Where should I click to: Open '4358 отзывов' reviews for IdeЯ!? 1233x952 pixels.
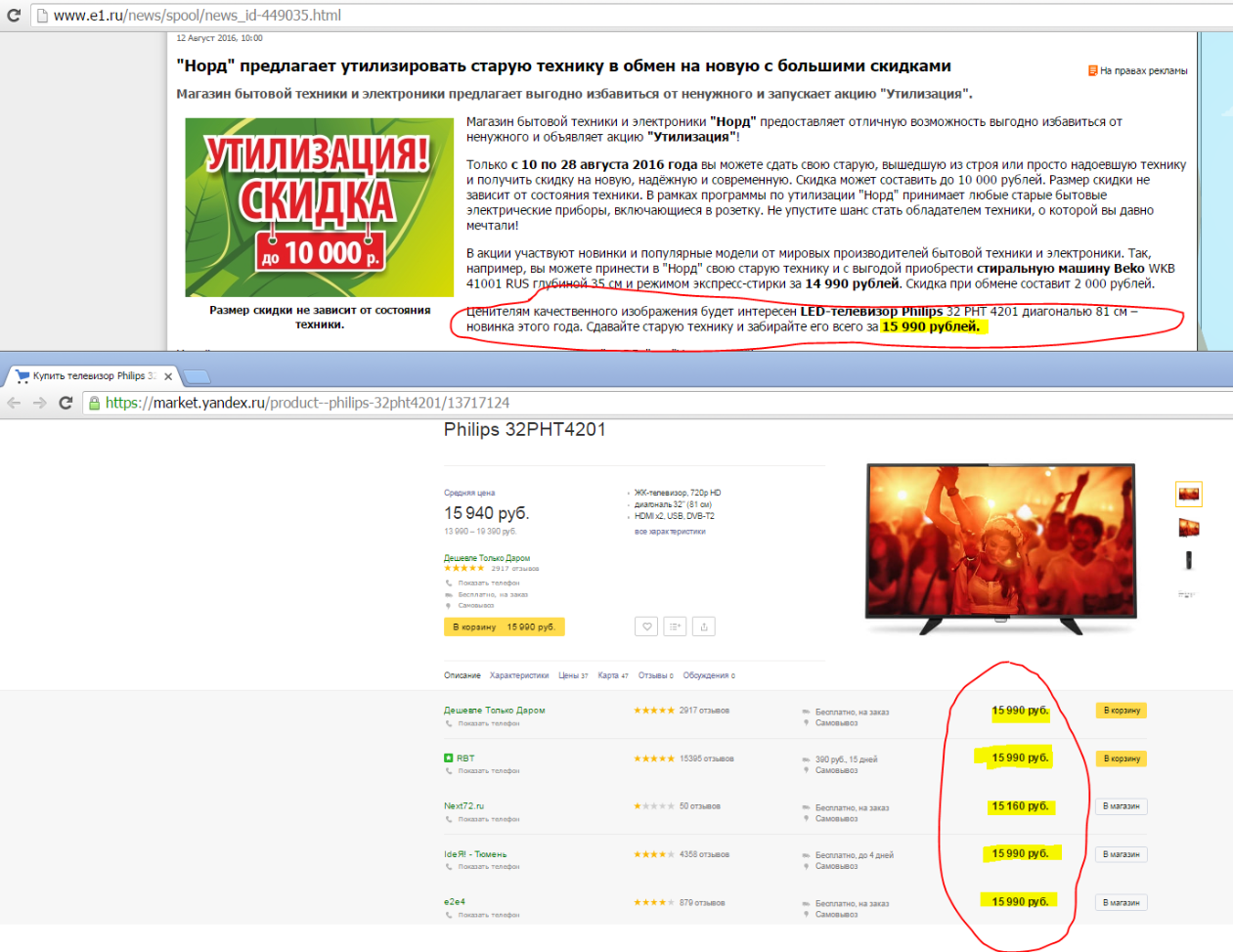704,854
